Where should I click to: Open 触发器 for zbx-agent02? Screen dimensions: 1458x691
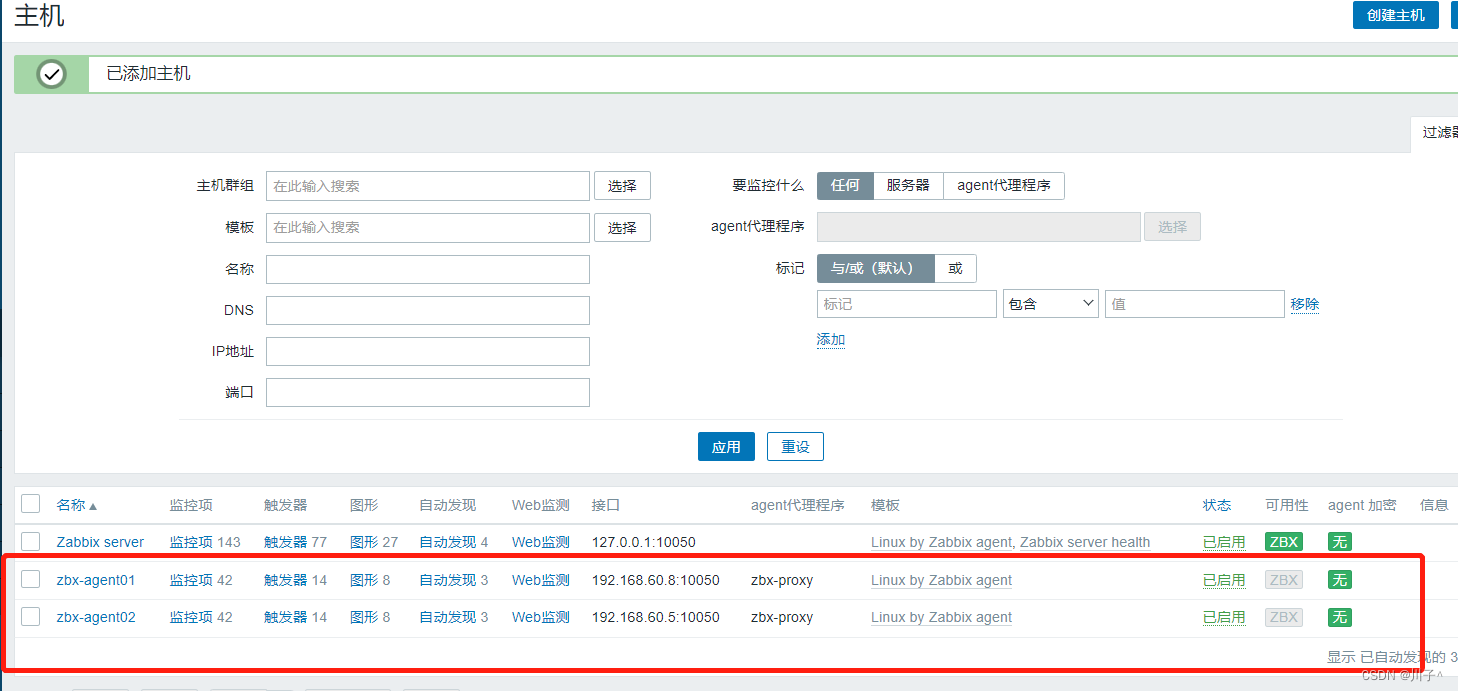pos(285,617)
